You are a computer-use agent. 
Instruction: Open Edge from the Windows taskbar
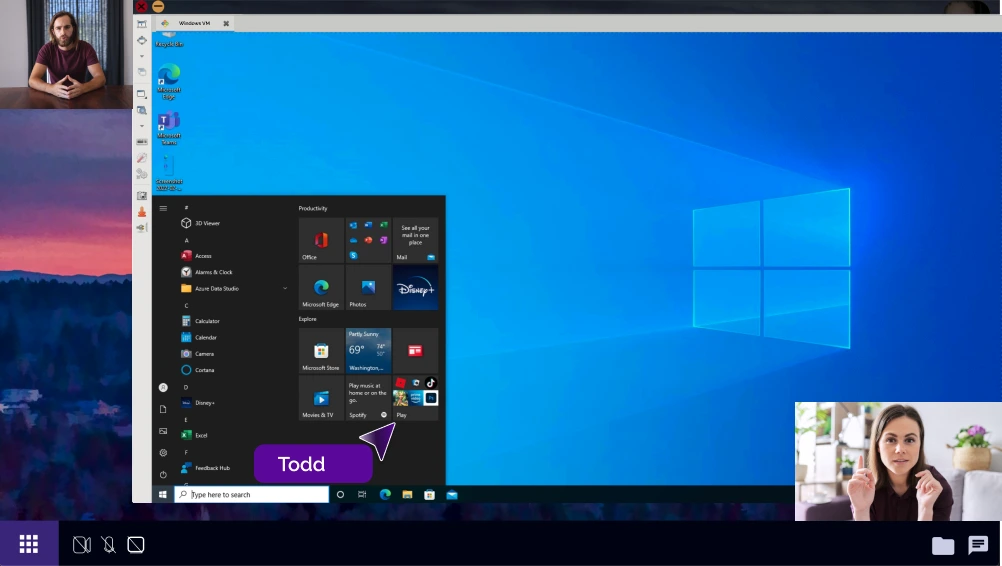point(385,494)
